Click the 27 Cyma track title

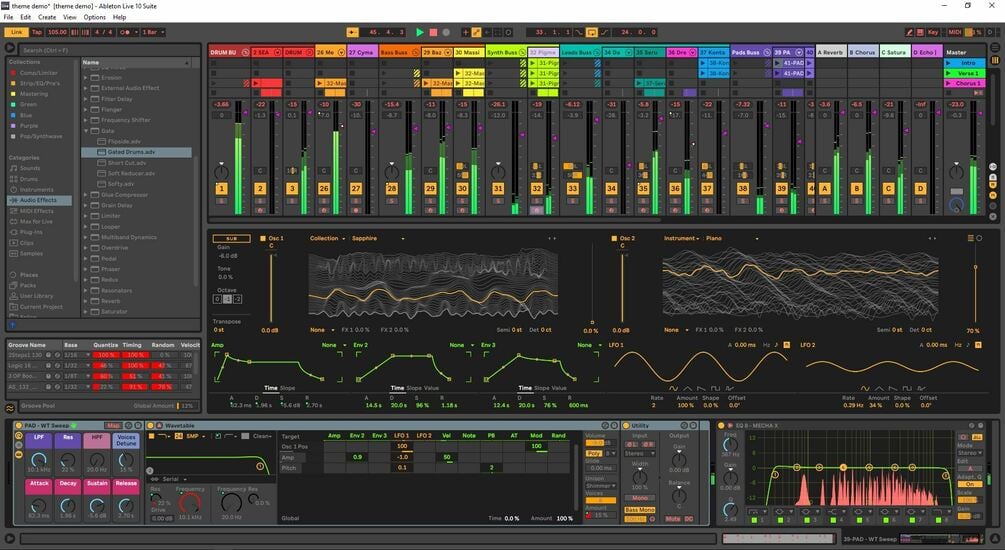(x=363, y=53)
